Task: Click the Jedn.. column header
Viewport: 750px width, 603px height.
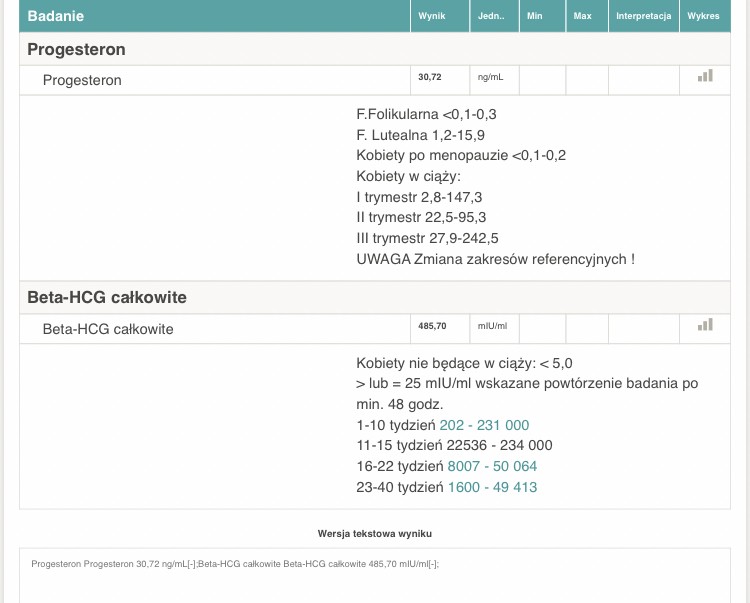Action: 491,16
